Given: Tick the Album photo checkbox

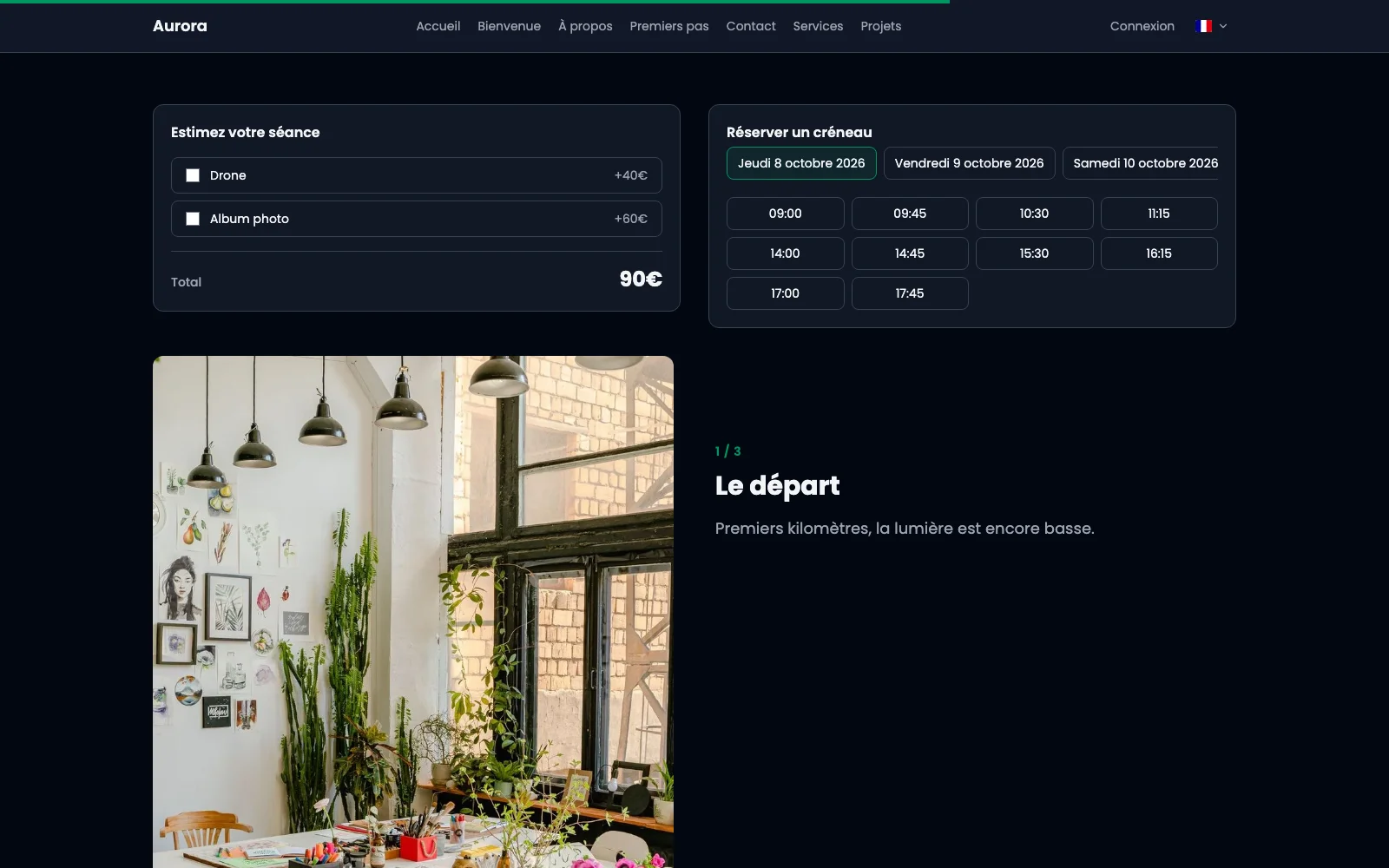Looking at the screenshot, I should pos(193,219).
